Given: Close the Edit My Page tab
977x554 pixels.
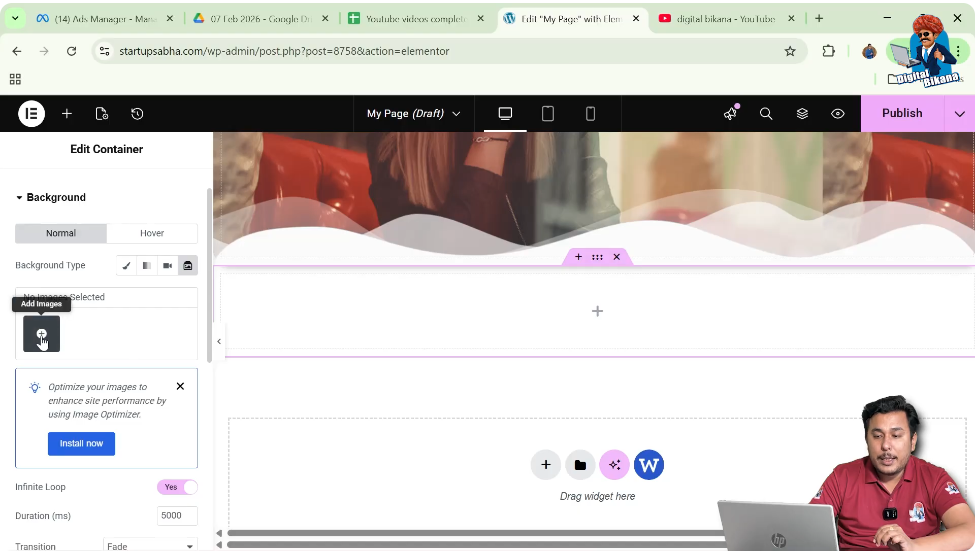Looking at the screenshot, I should point(636,19).
